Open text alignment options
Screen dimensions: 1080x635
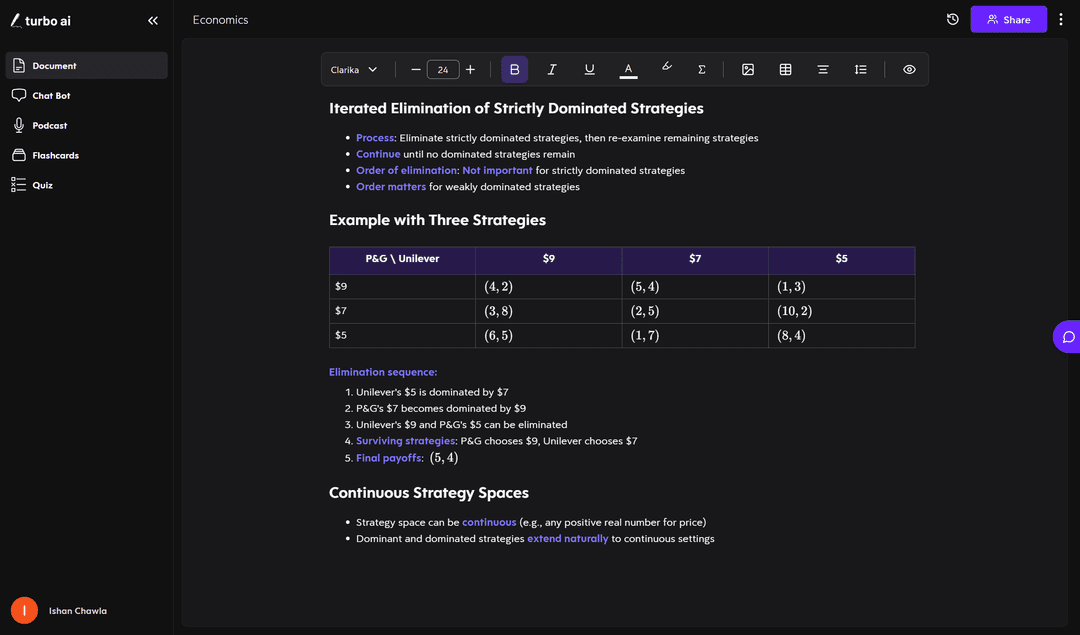click(x=823, y=70)
